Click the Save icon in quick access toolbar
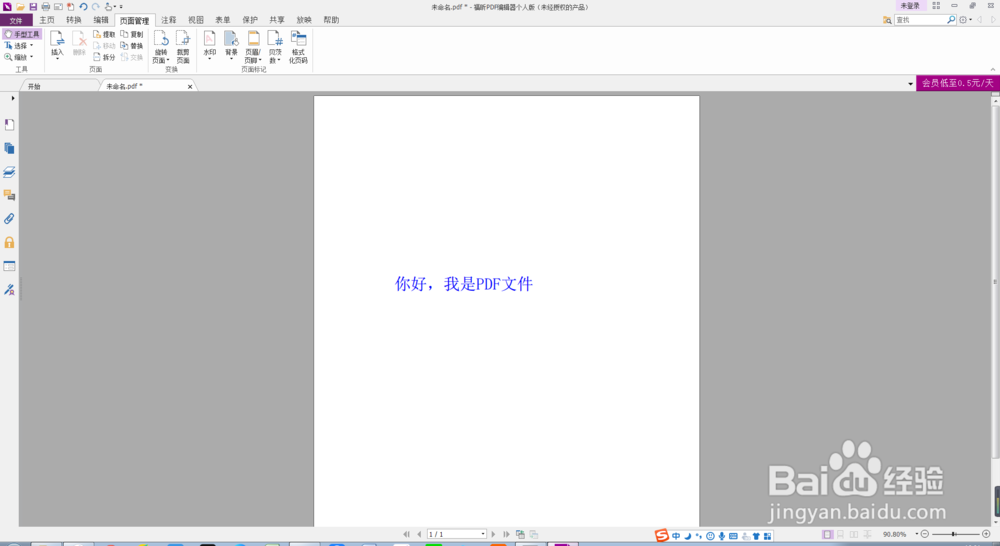The width and height of the screenshot is (1000, 546). (33, 6)
